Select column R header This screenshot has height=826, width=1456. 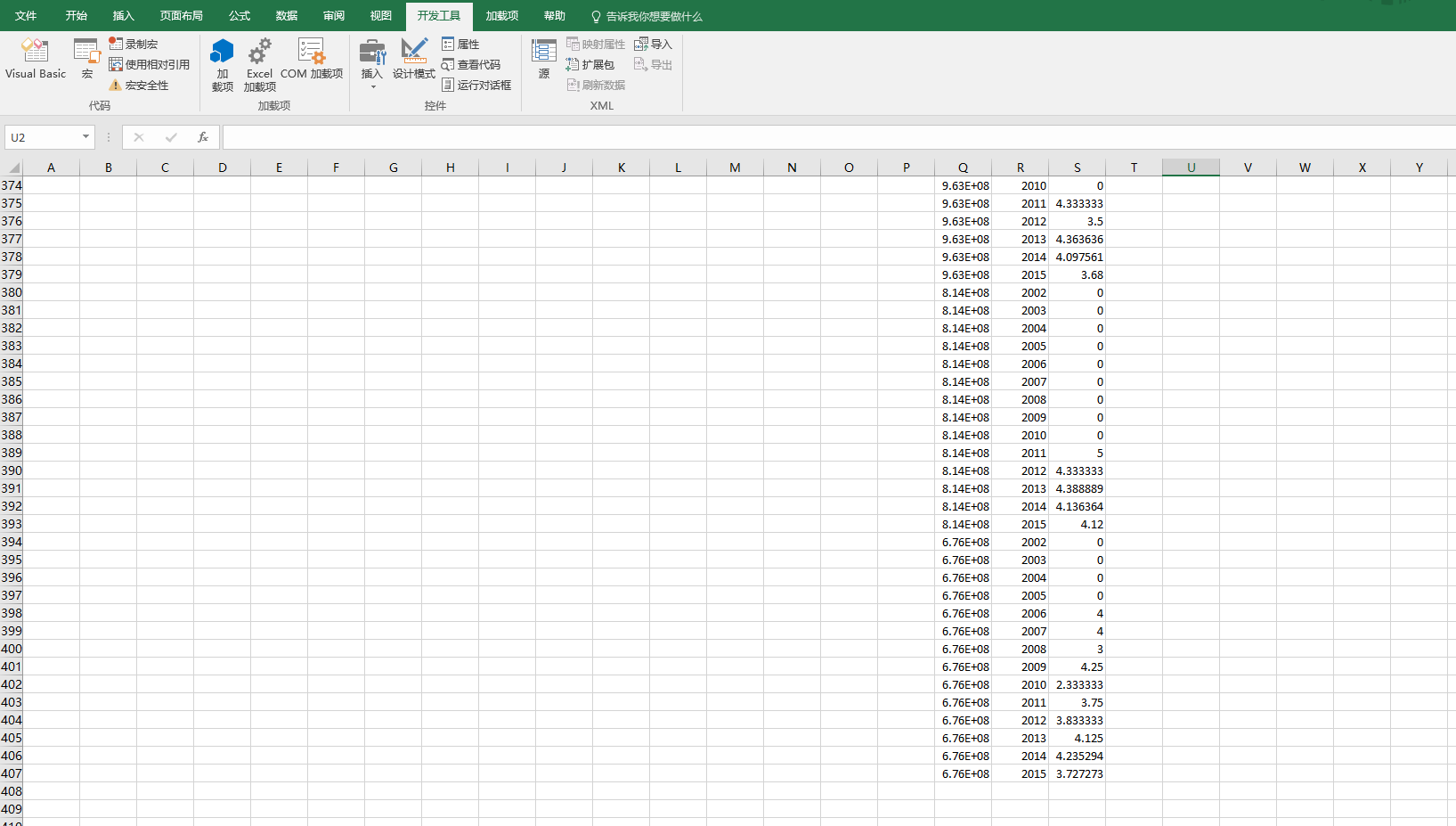(1020, 168)
